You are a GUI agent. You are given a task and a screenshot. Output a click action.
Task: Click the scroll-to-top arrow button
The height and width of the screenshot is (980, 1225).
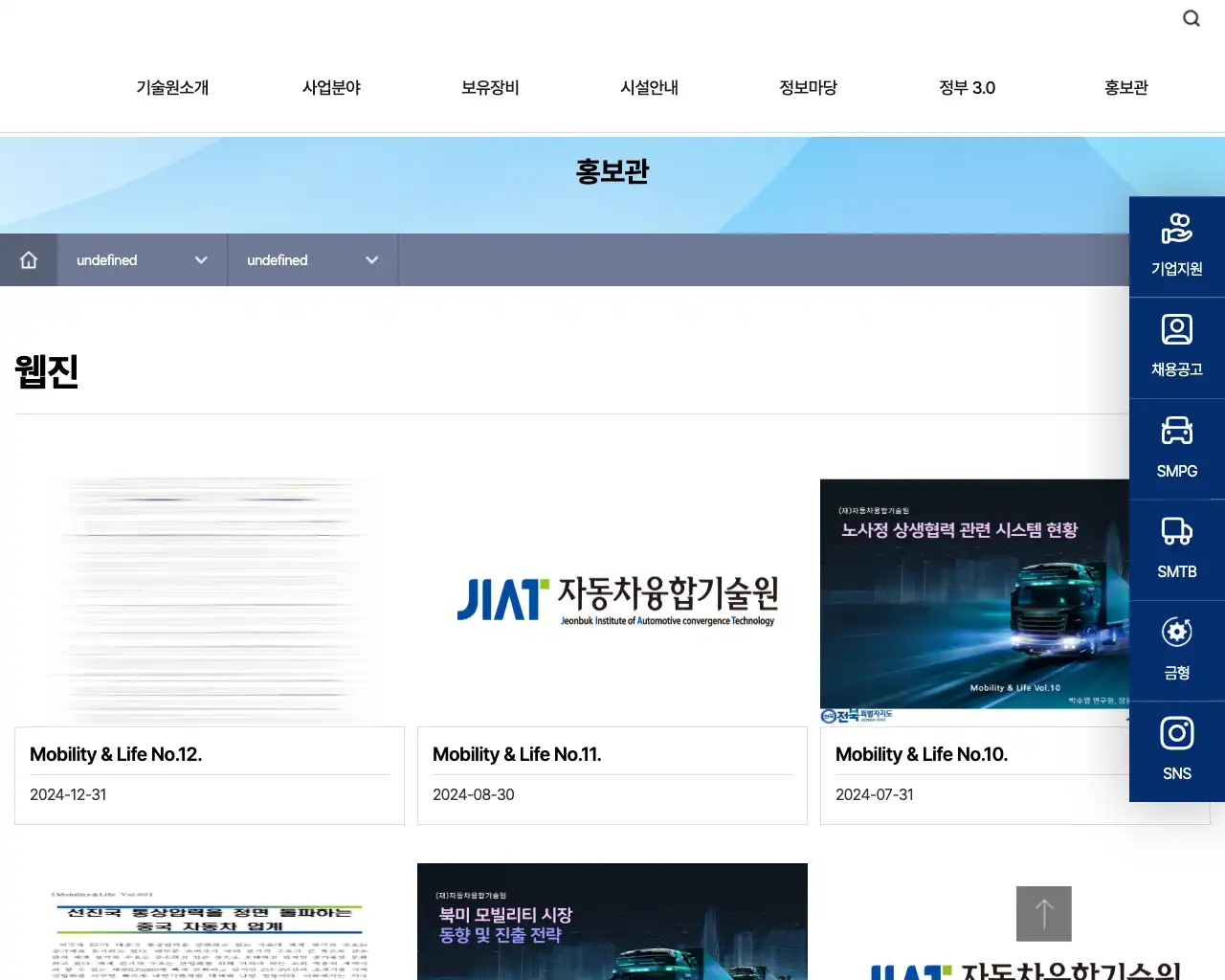pos(1043,913)
